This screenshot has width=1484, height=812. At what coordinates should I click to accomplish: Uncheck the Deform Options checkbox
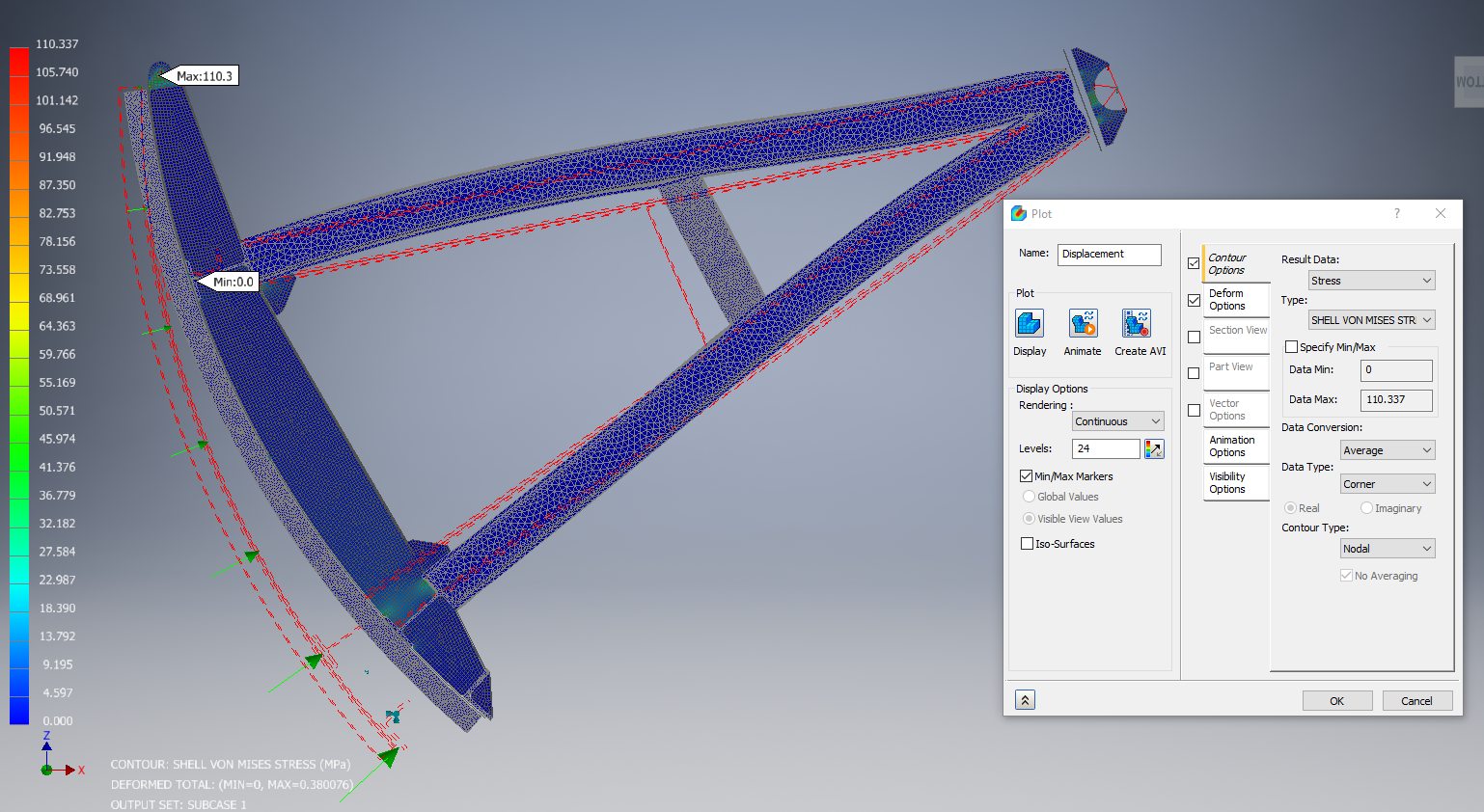1194,300
